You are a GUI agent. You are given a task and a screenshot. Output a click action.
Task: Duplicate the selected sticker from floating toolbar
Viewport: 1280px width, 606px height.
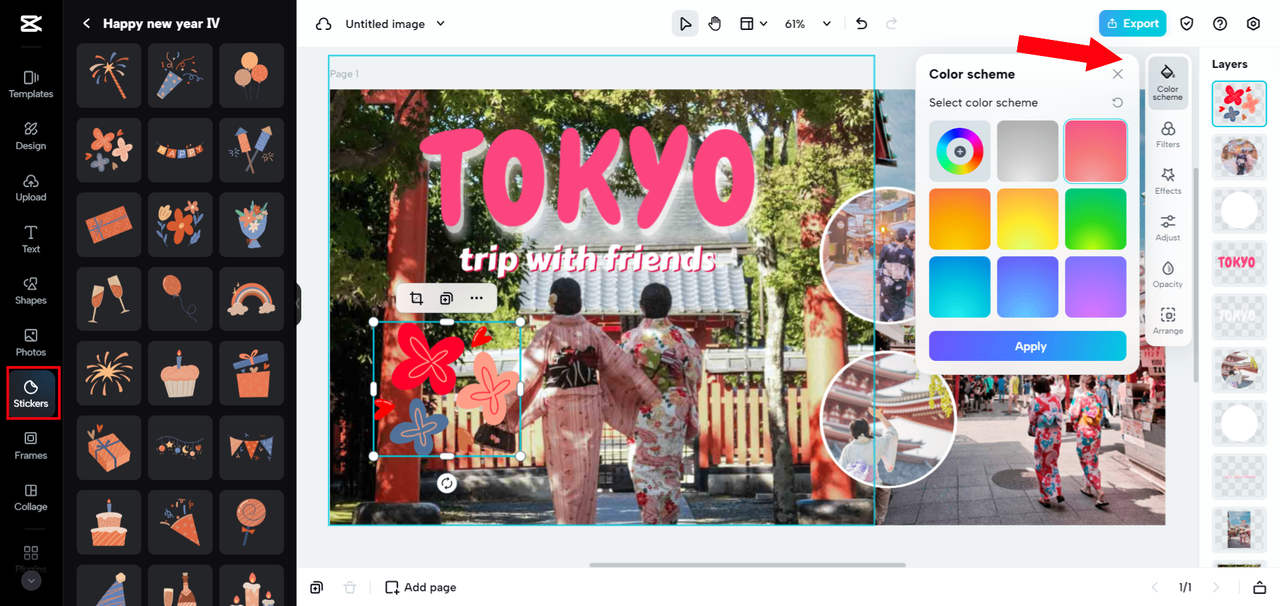tap(446, 298)
